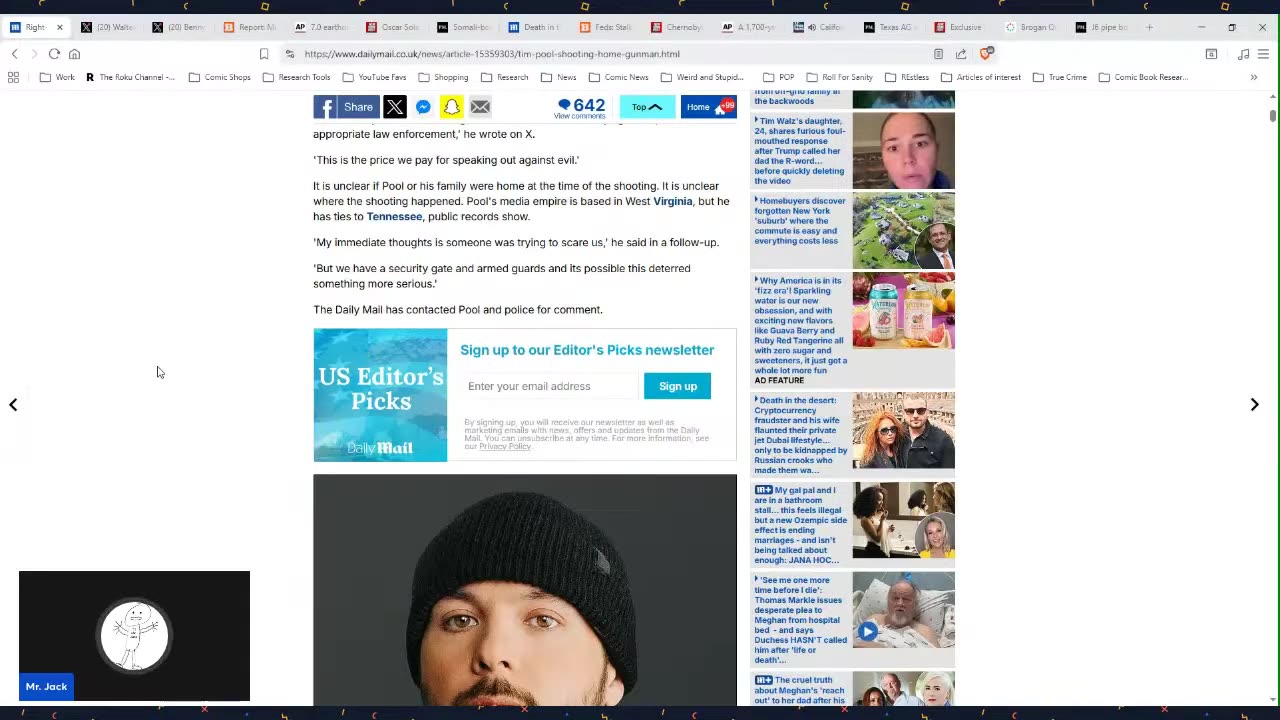Reload the current page
Screen dimensions: 1280x720
tap(54, 54)
